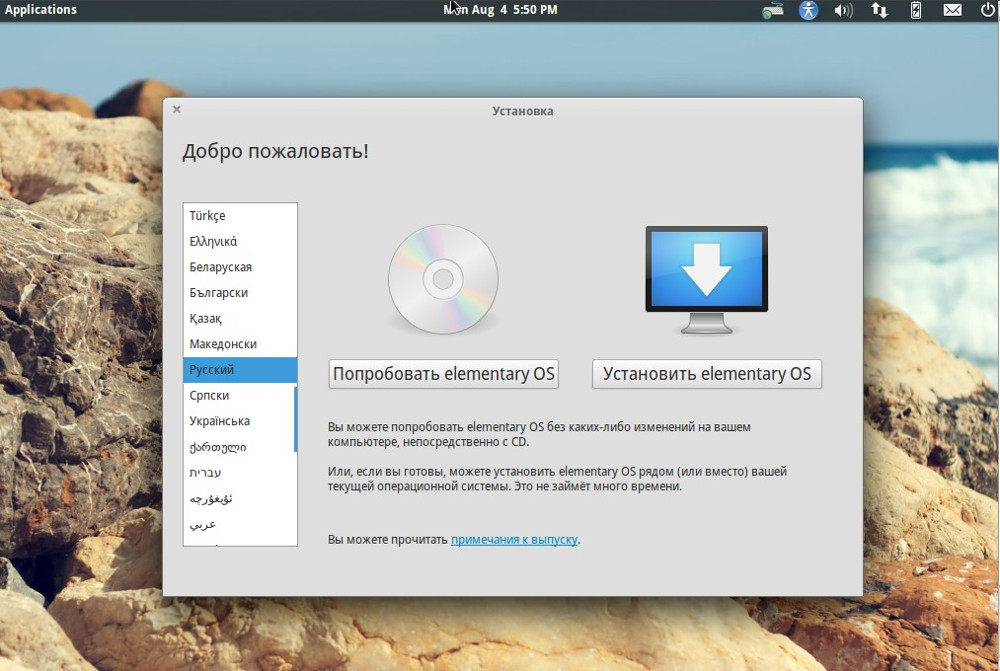Select Українська in language list

[239, 421]
